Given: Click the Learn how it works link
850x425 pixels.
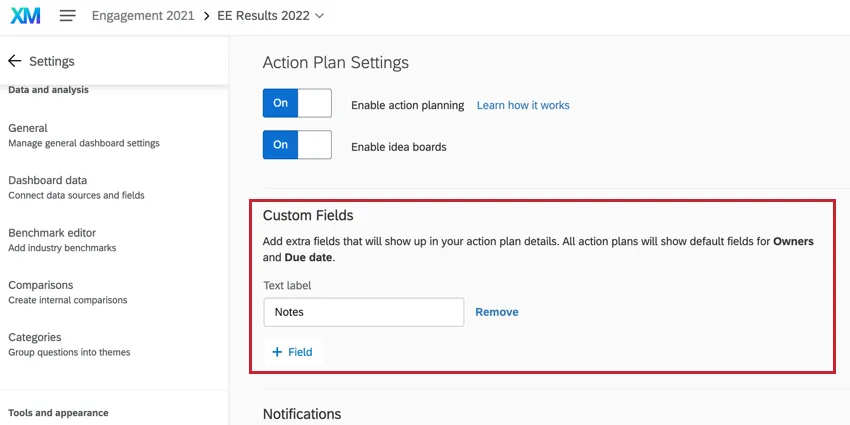Looking at the screenshot, I should pos(523,105).
